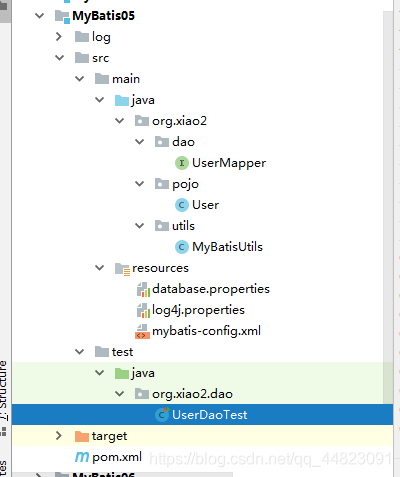Expand the log folder
The width and height of the screenshot is (400, 477).
[x=59, y=36]
